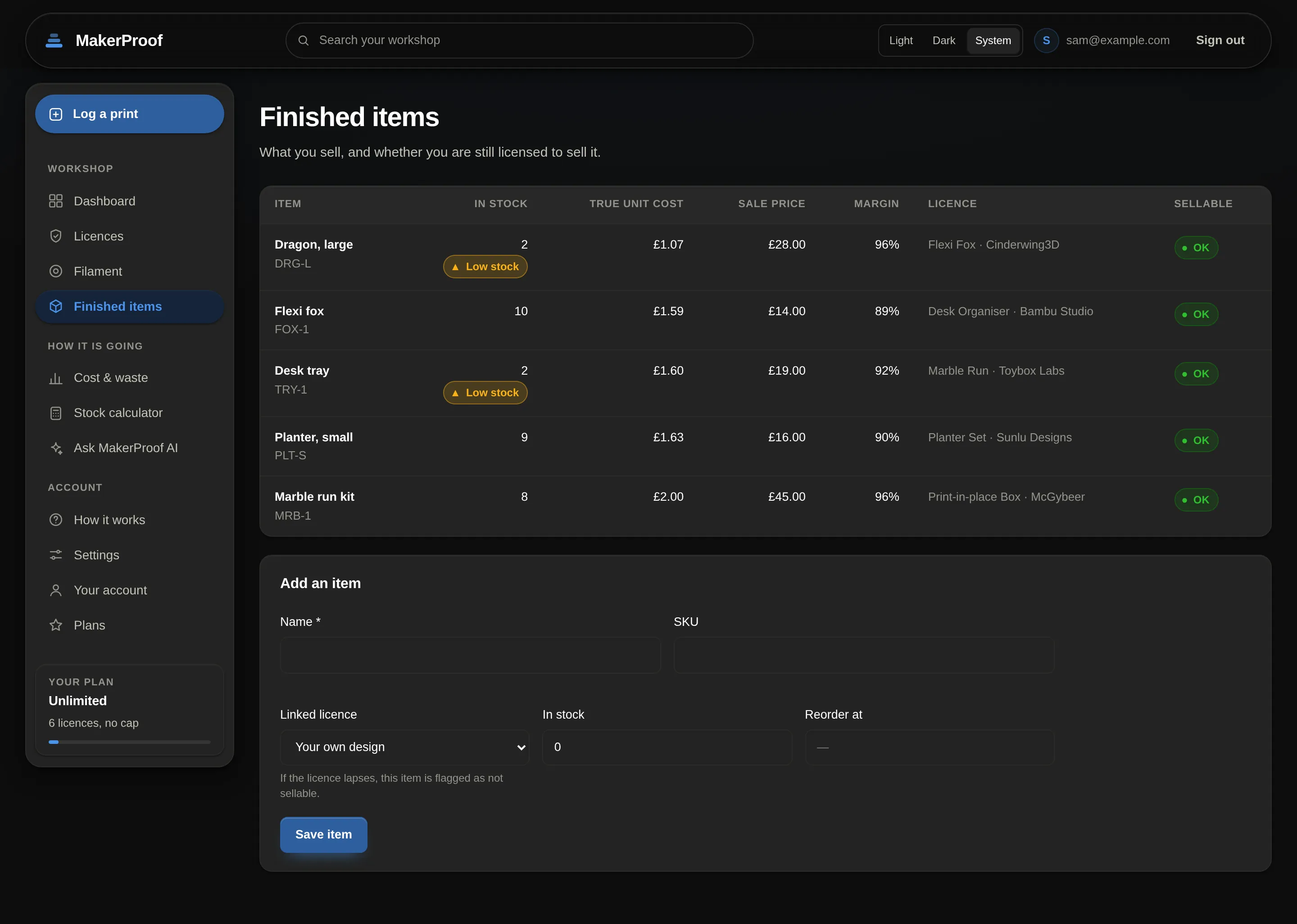This screenshot has height=924, width=1297.
Task: Click the Reorder at field
Action: (x=930, y=747)
